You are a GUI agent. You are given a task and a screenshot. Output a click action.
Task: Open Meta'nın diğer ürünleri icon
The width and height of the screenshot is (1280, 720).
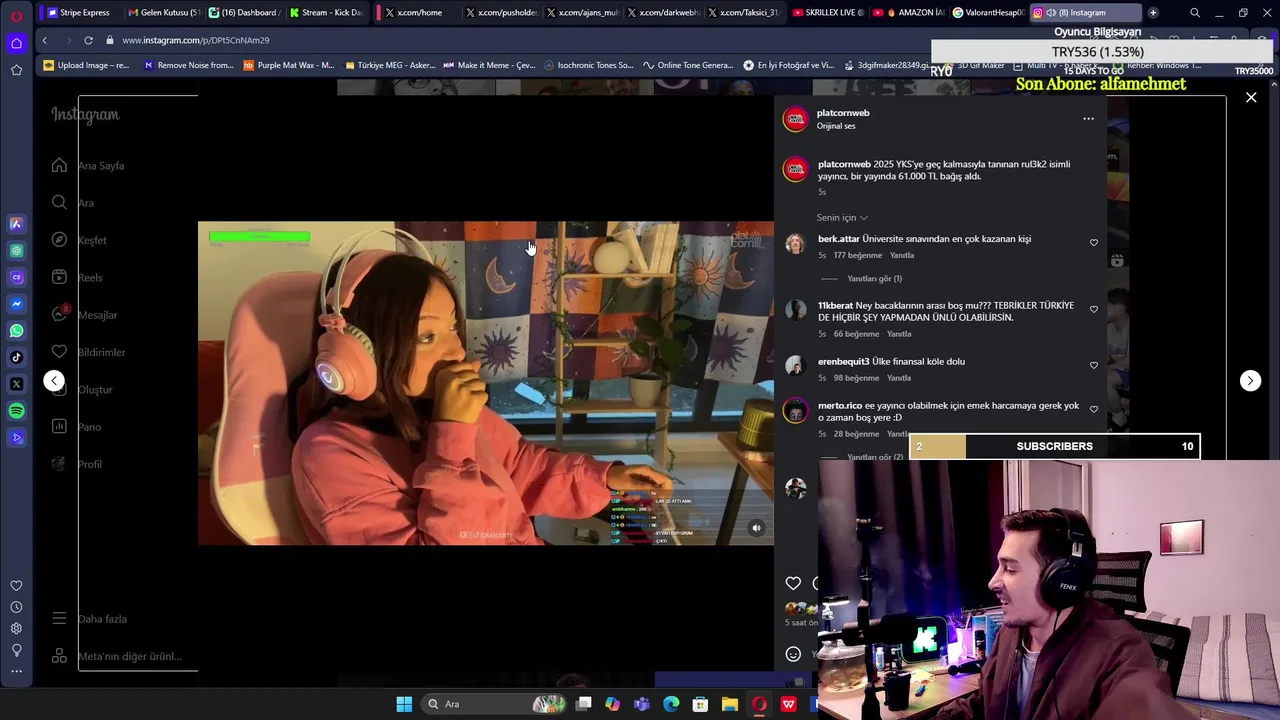pyautogui.click(x=59, y=656)
